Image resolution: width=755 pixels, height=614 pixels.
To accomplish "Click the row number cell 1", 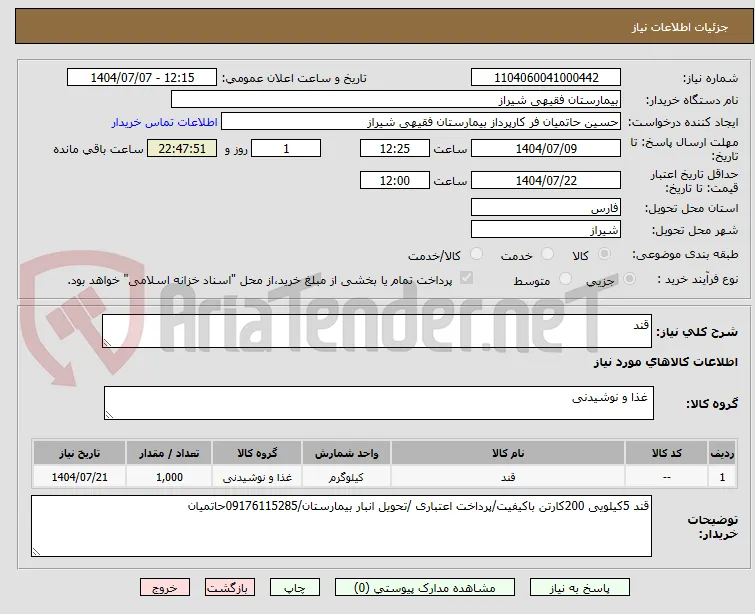I will click(722, 477).
